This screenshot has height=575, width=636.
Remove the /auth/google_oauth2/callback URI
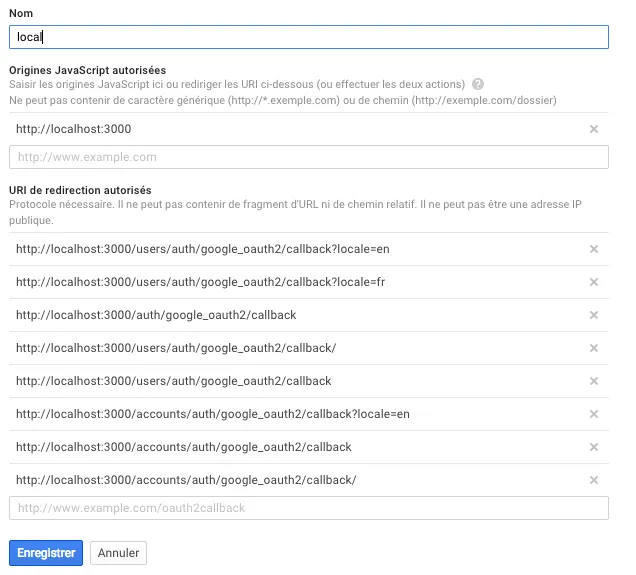click(x=594, y=315)
